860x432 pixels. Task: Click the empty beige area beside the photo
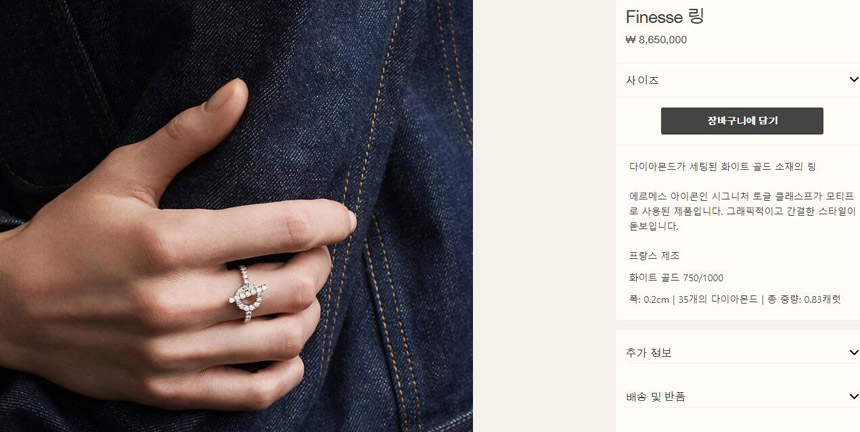coord(544,216)
